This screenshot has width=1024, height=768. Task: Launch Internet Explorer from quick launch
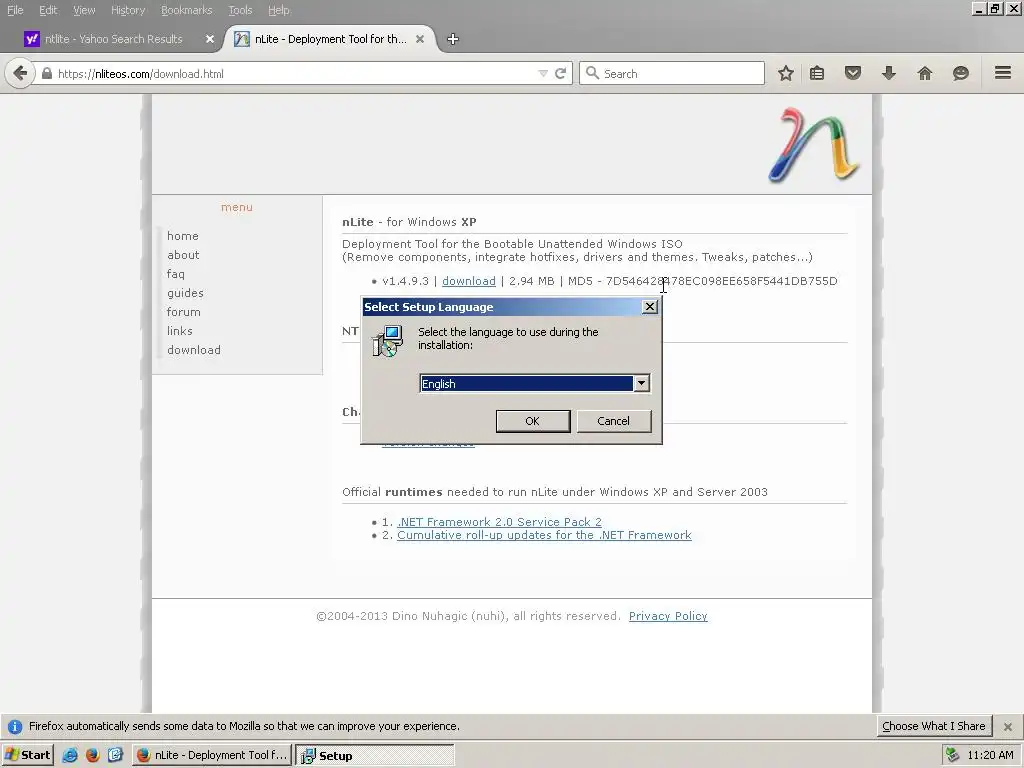(70, 755)
